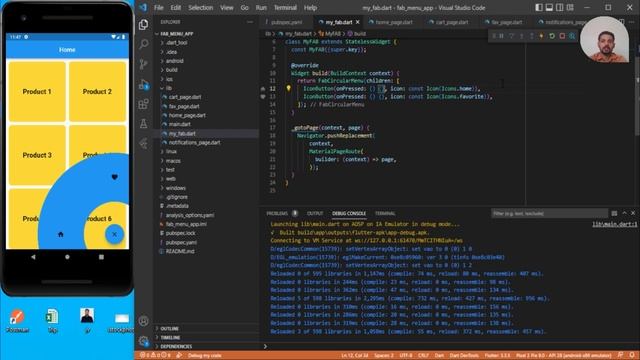Open the Source Control view
Viewport: 640px width, 360px height.
point(144,64)
